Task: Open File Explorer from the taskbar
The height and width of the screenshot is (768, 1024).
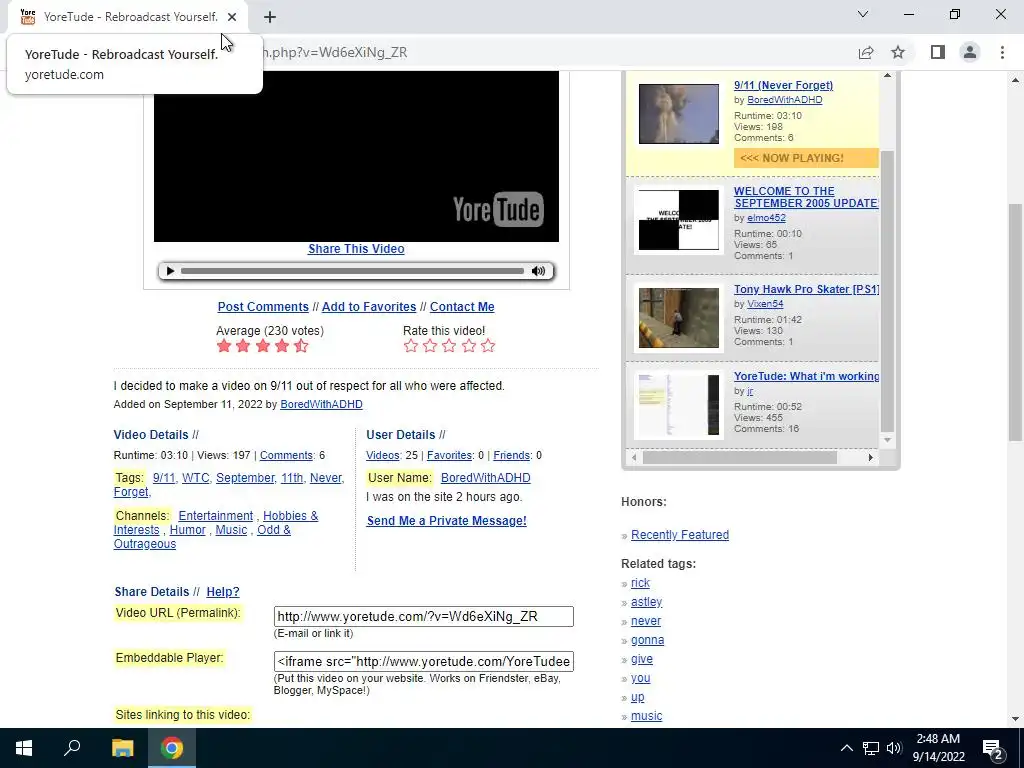Action: (122, 748)
